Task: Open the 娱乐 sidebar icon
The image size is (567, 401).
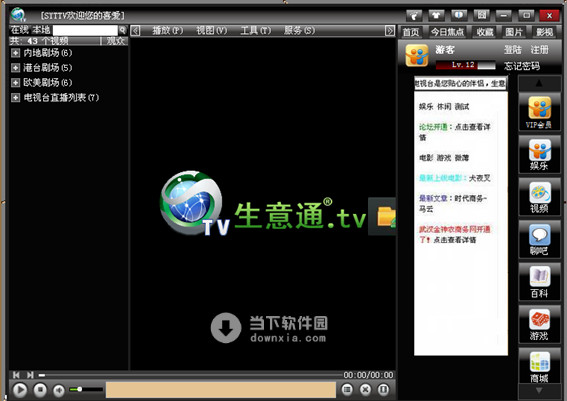Action: point(539,154)
